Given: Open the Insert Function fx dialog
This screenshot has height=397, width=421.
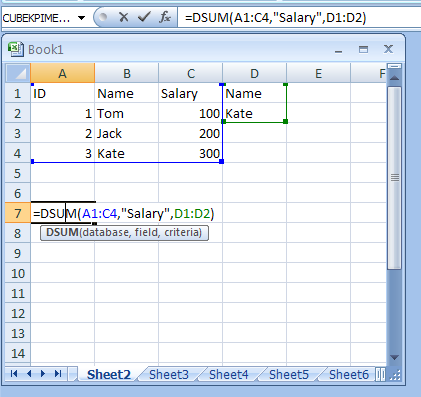Looking at the screenshot, I should click(165, 17).
